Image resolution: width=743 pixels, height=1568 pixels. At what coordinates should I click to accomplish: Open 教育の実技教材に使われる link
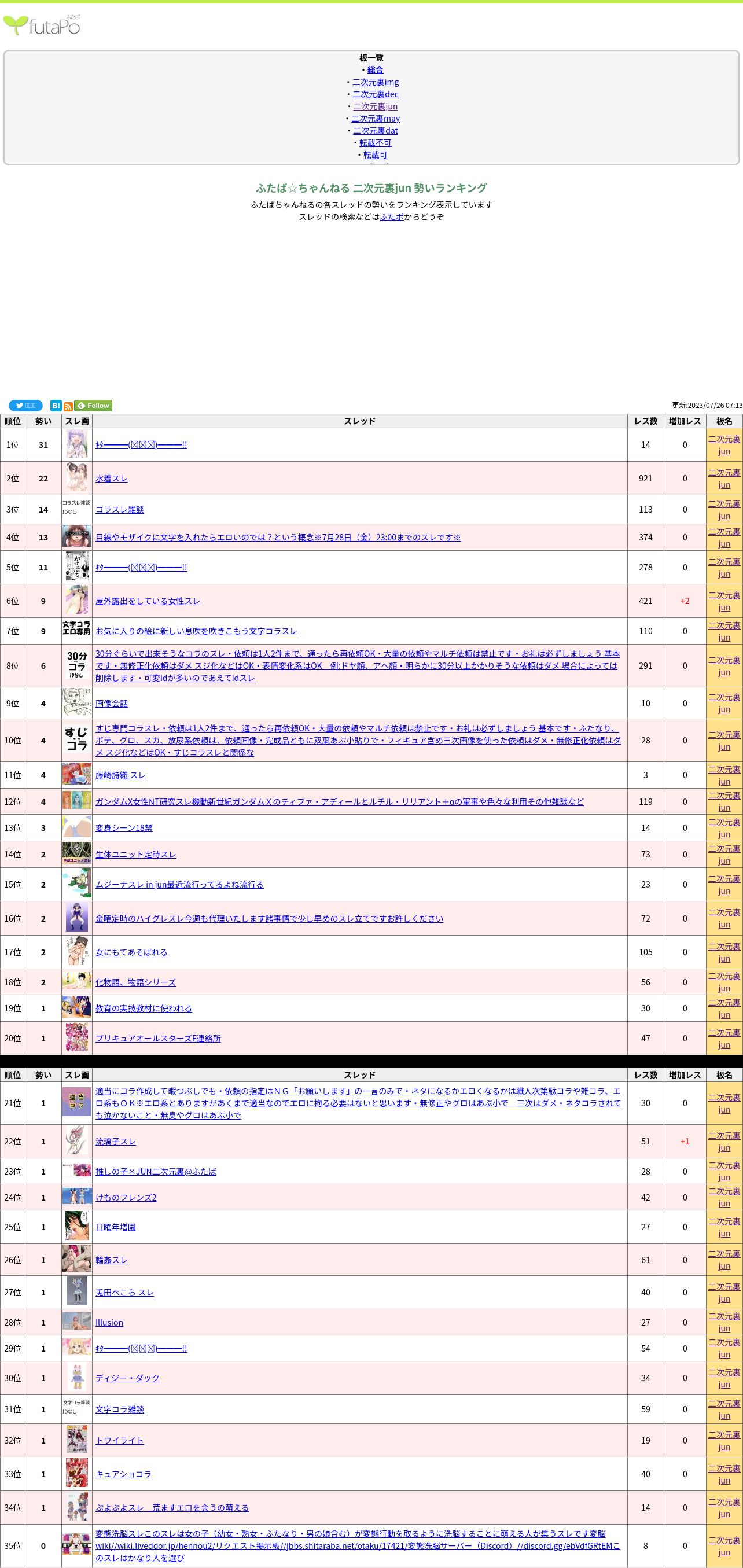click(x=144, y=1008)
